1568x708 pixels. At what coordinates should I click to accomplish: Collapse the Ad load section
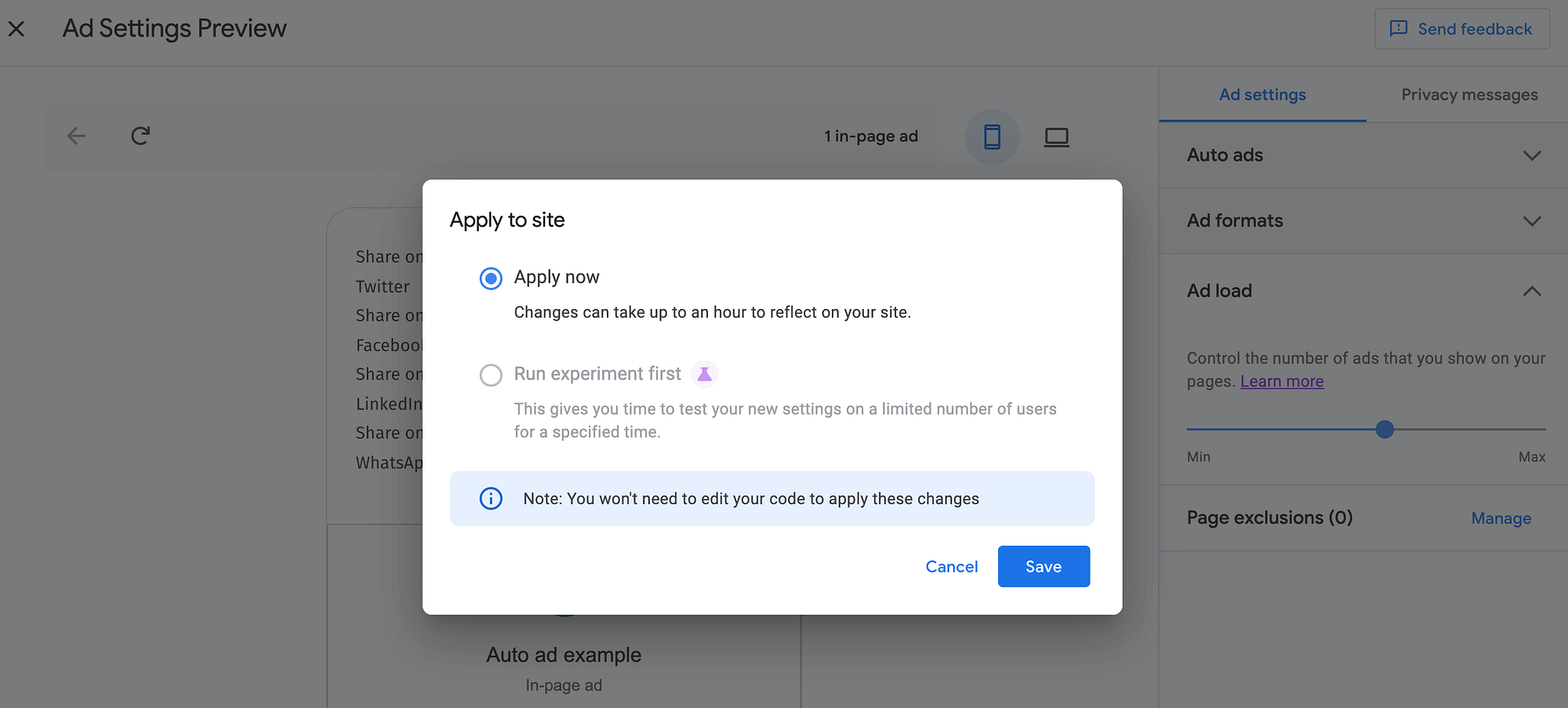coord(1532,291)
